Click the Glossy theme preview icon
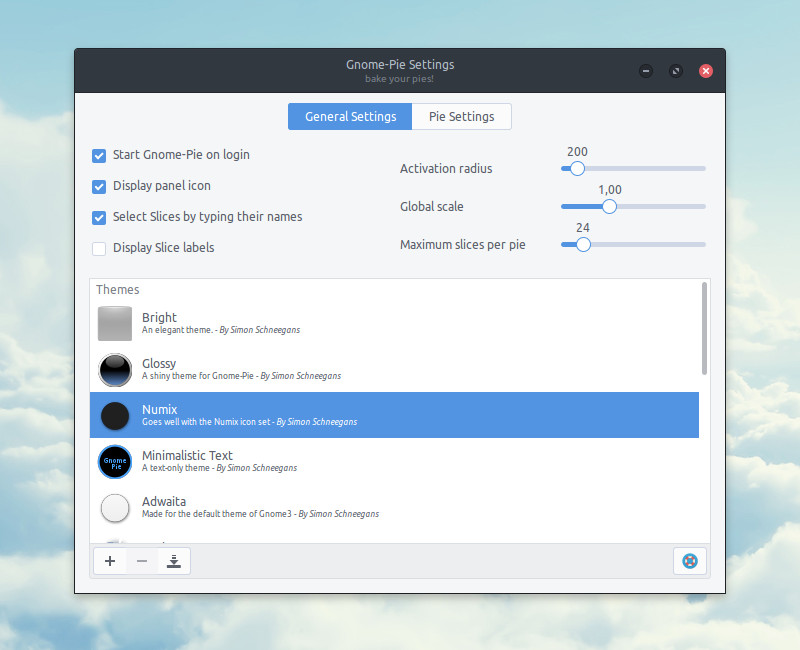 point(115,369)
